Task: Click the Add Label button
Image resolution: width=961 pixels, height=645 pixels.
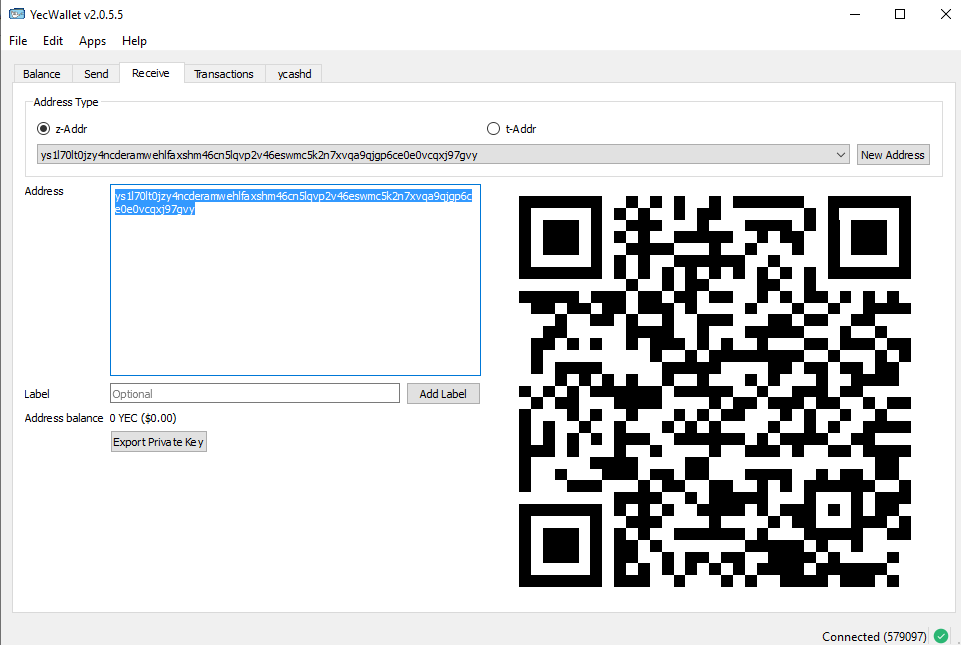Action: coord(443,393)
